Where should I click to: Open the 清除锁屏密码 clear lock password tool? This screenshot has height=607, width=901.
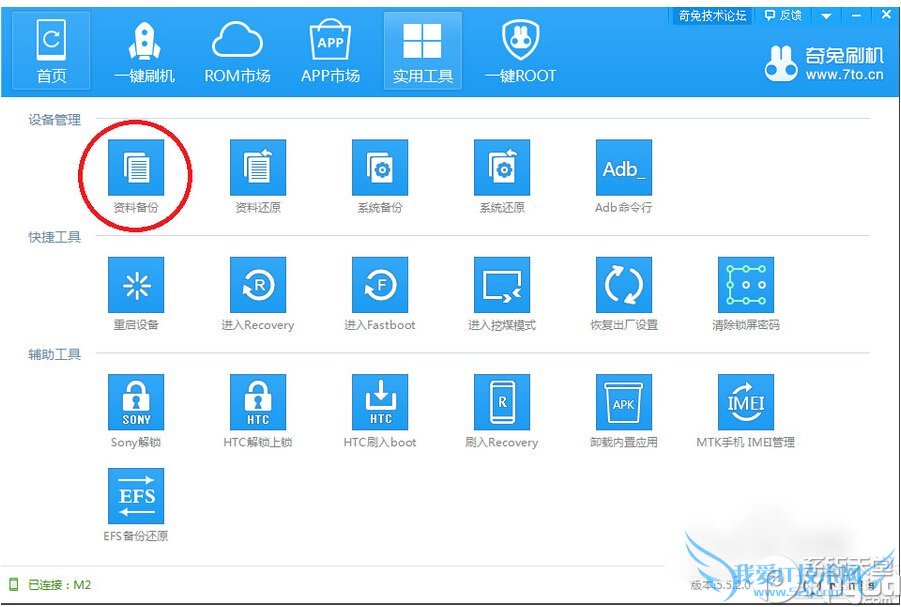[746, 285]
